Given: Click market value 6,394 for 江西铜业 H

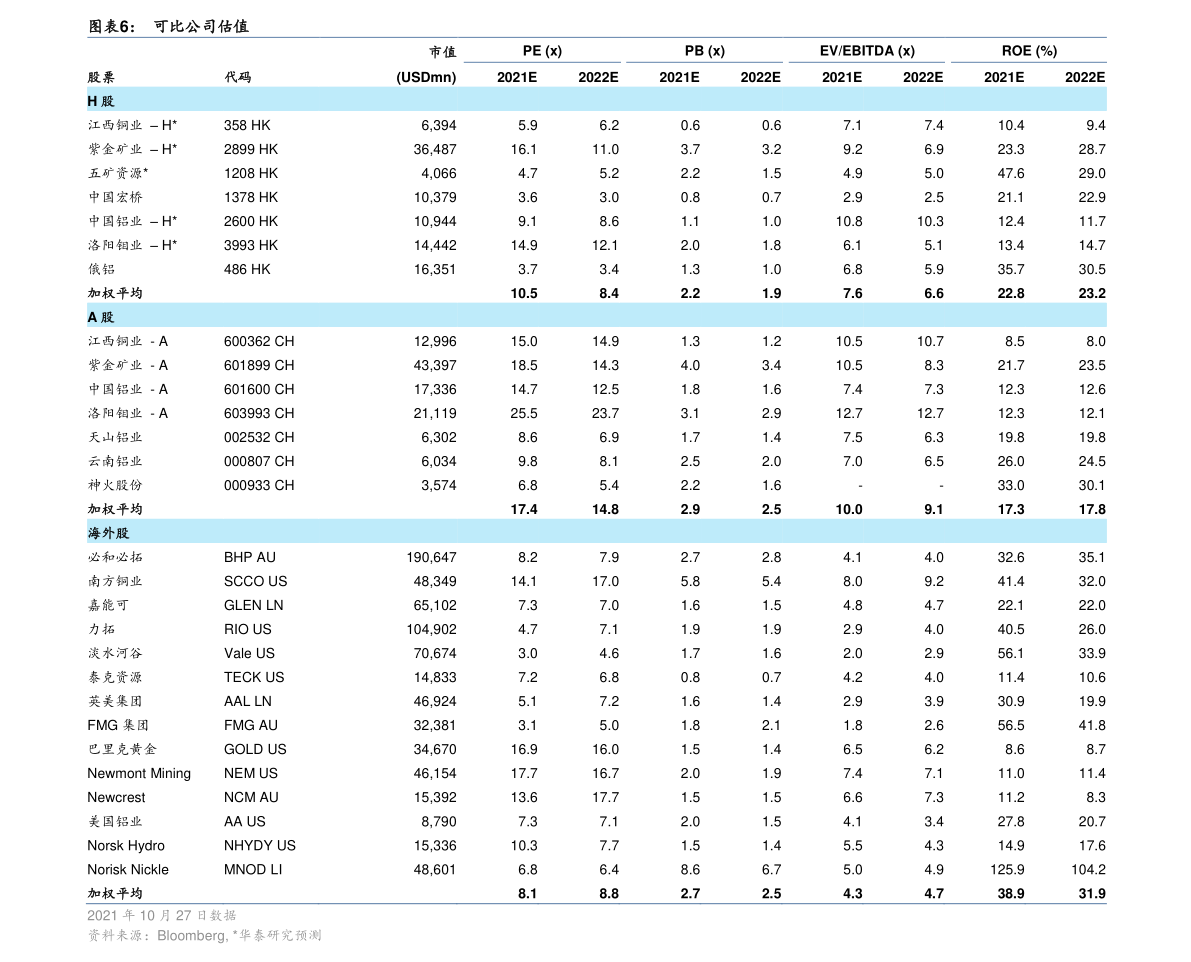Looking at the screenshot, I should [x=438, y=125].
